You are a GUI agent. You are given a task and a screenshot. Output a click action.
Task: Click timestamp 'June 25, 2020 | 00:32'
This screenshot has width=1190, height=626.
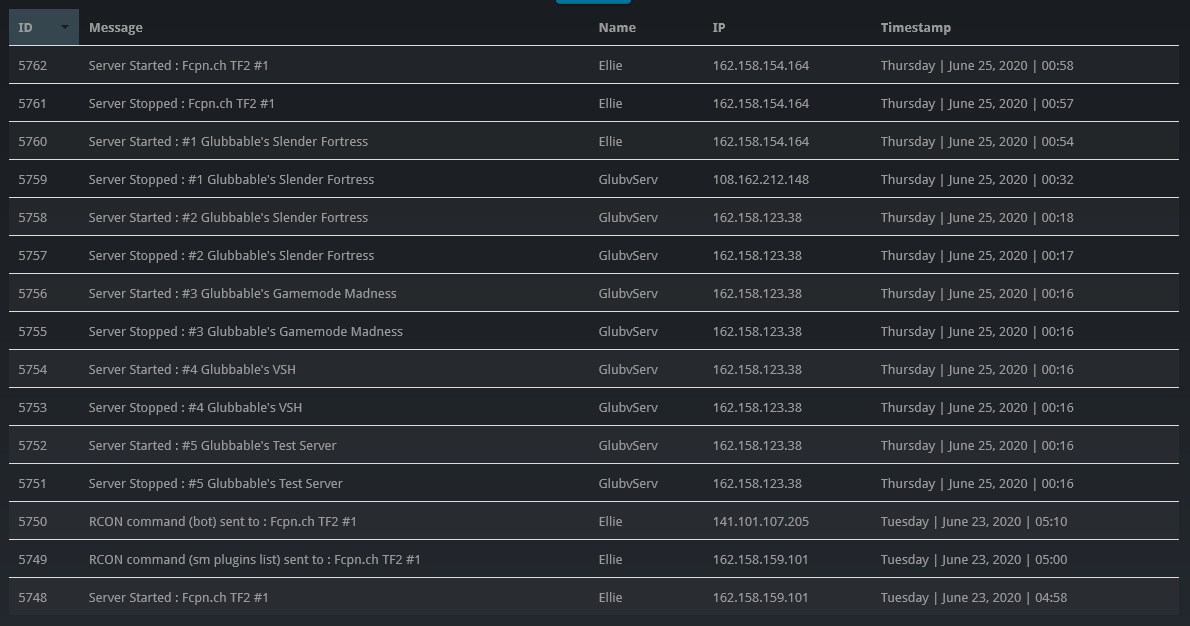click(1010, 179)
